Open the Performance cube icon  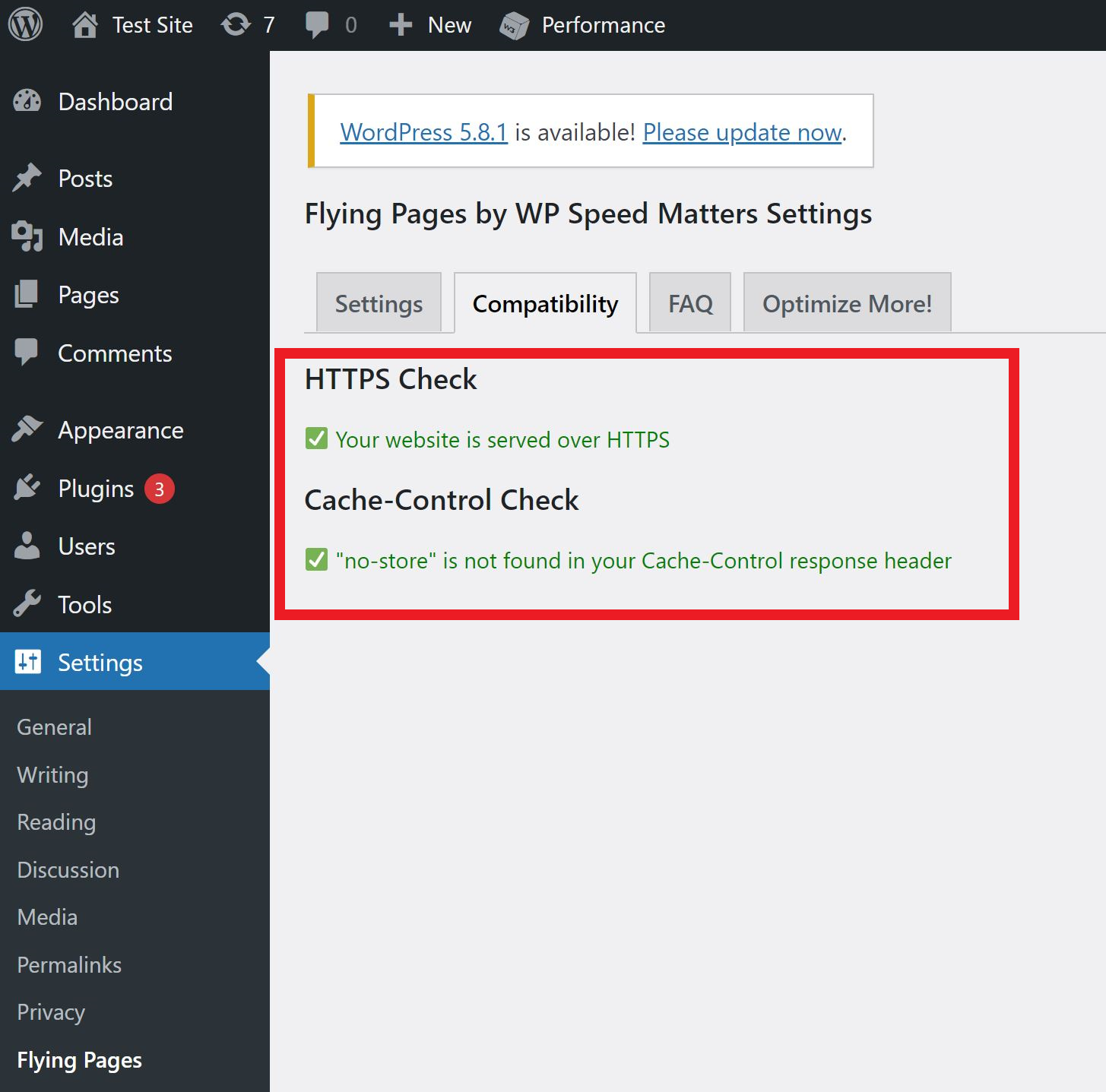point(514,26)
